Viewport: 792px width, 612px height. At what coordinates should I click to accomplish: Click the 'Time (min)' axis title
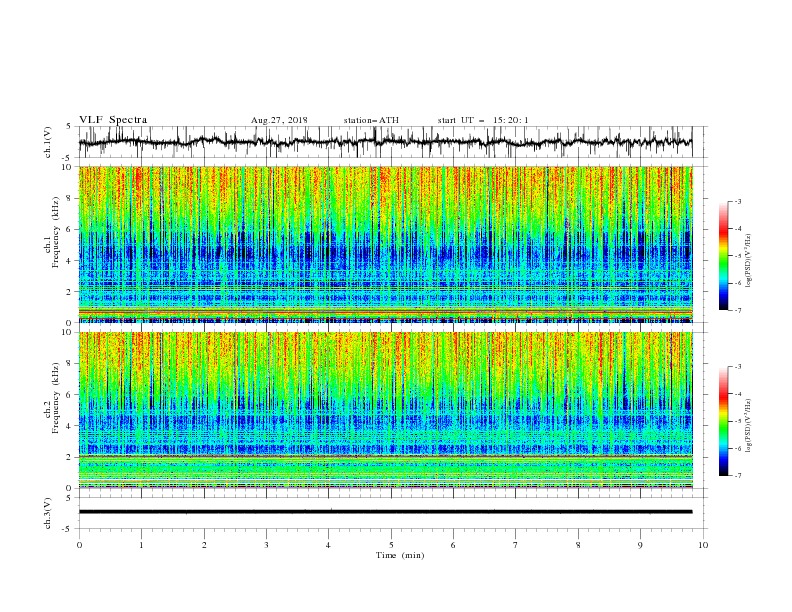(400, 555)
